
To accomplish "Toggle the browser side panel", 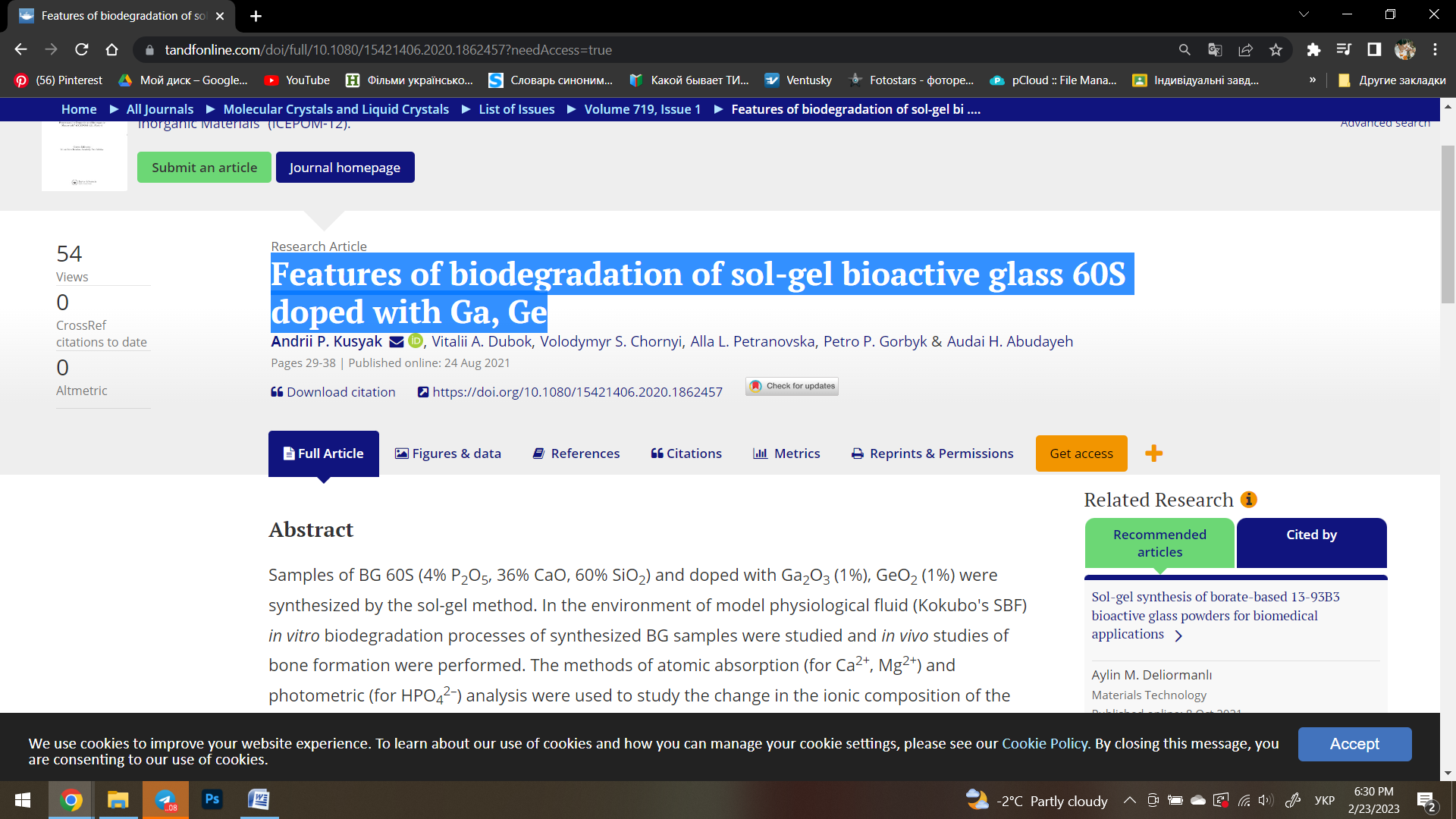I will 1374,50.
